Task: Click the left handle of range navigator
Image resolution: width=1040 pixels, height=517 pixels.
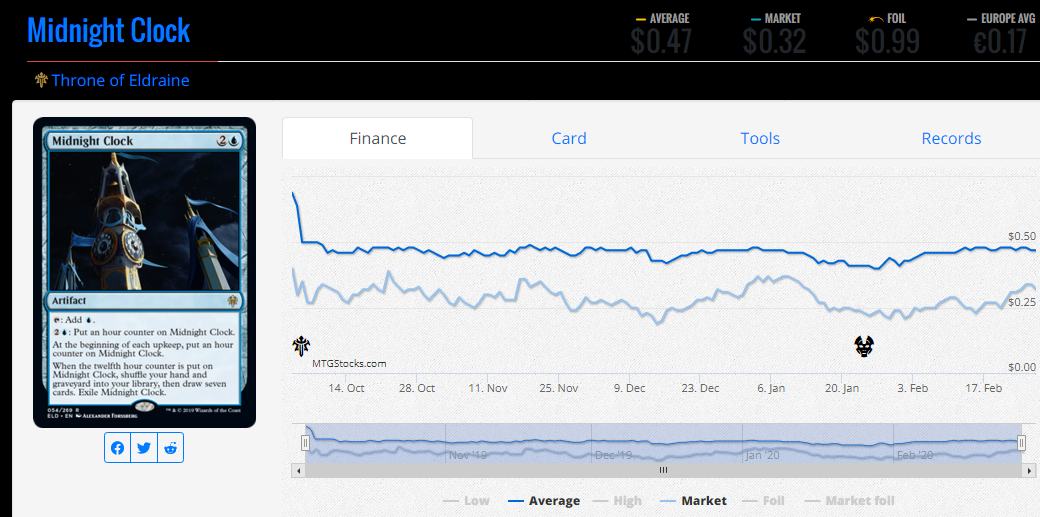Action: [x=305, y=443]
